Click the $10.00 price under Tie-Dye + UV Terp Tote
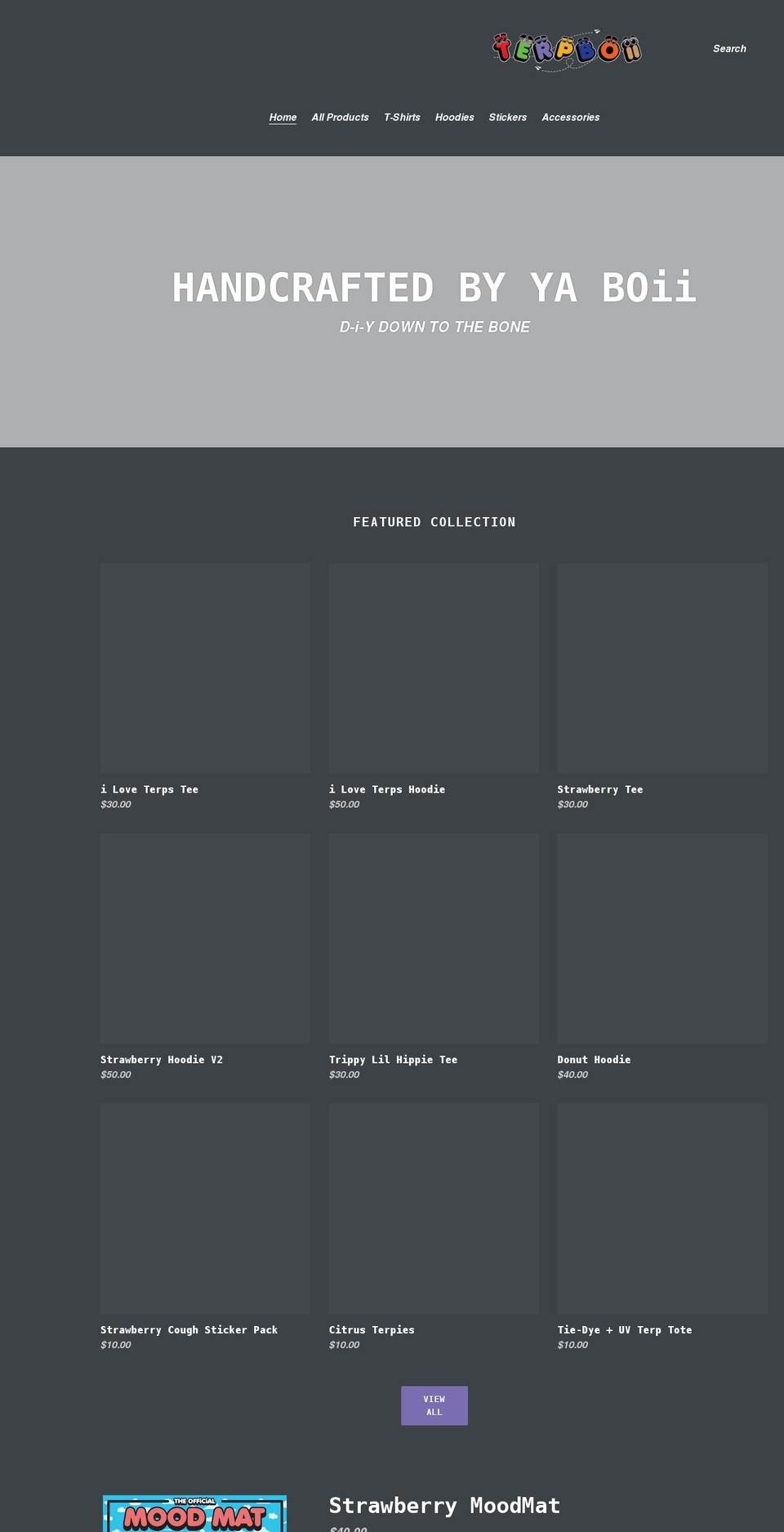Image resolution: width=784 pixels, height=1532 pixels. click(x=572, y=1345)
